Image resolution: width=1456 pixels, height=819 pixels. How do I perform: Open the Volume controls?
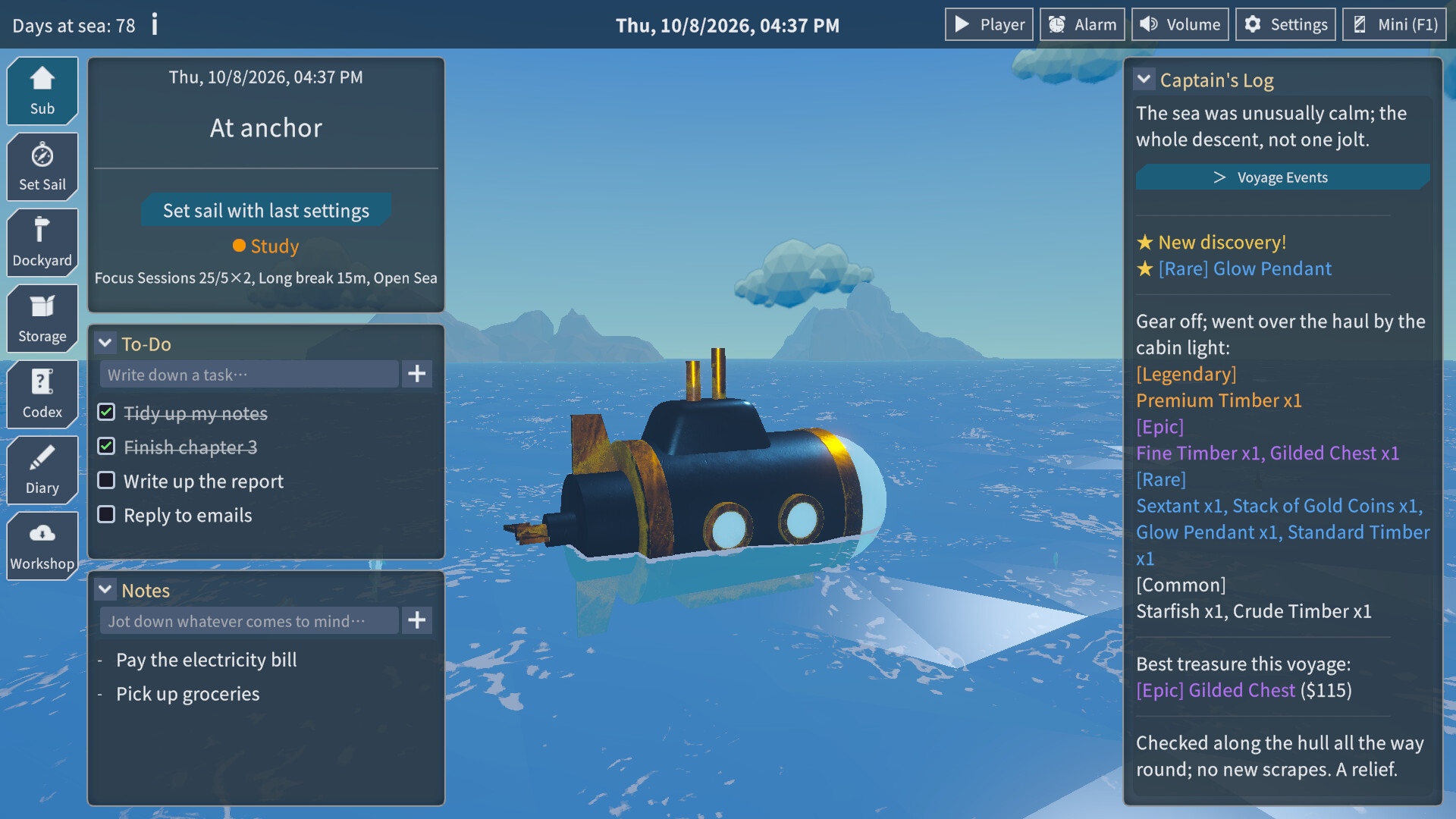[1180, 24]
